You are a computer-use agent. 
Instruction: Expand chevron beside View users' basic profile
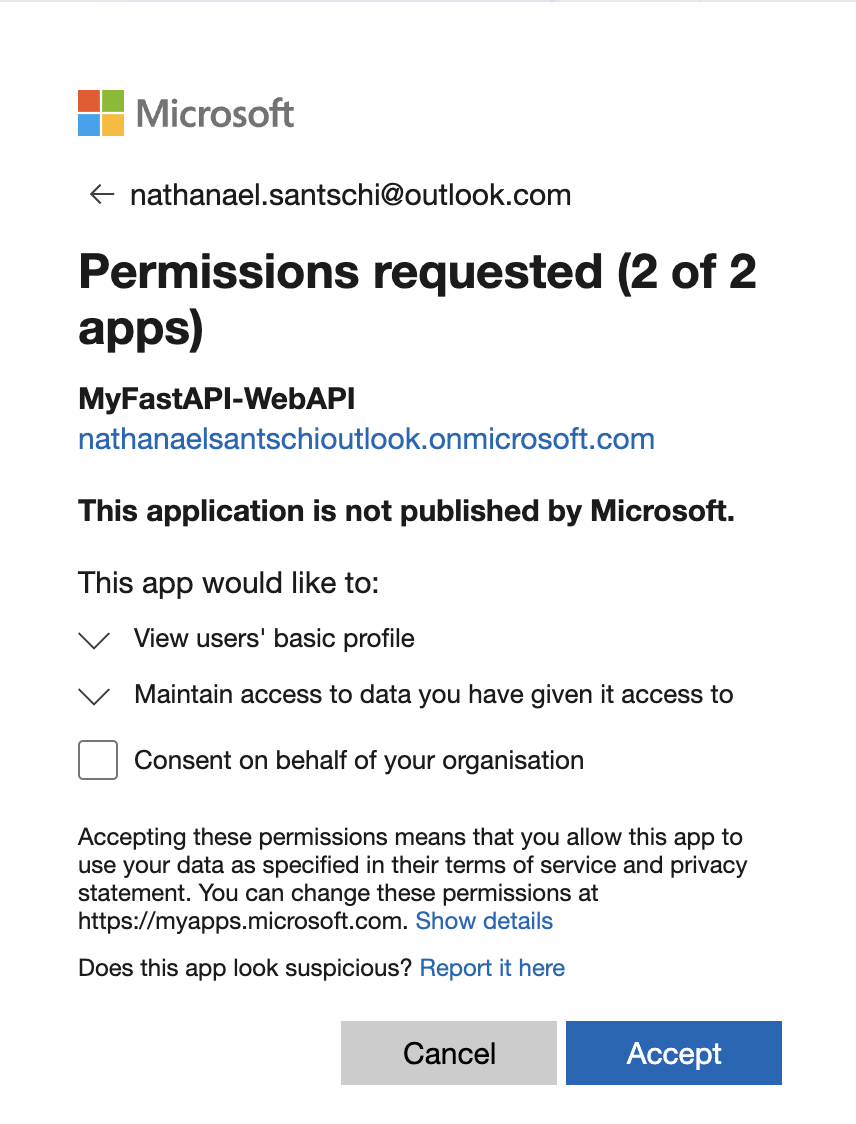click(94, 641)
